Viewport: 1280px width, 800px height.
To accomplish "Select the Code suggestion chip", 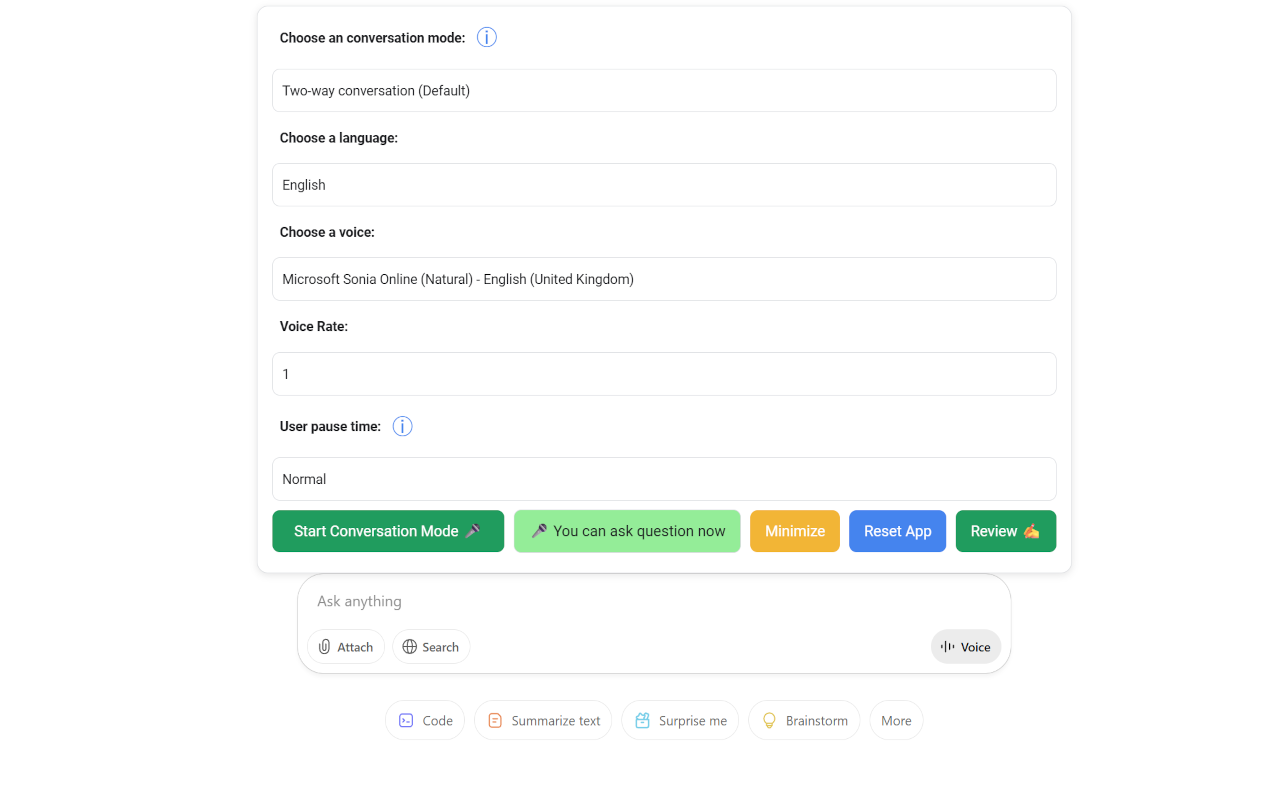I will 425,720.
